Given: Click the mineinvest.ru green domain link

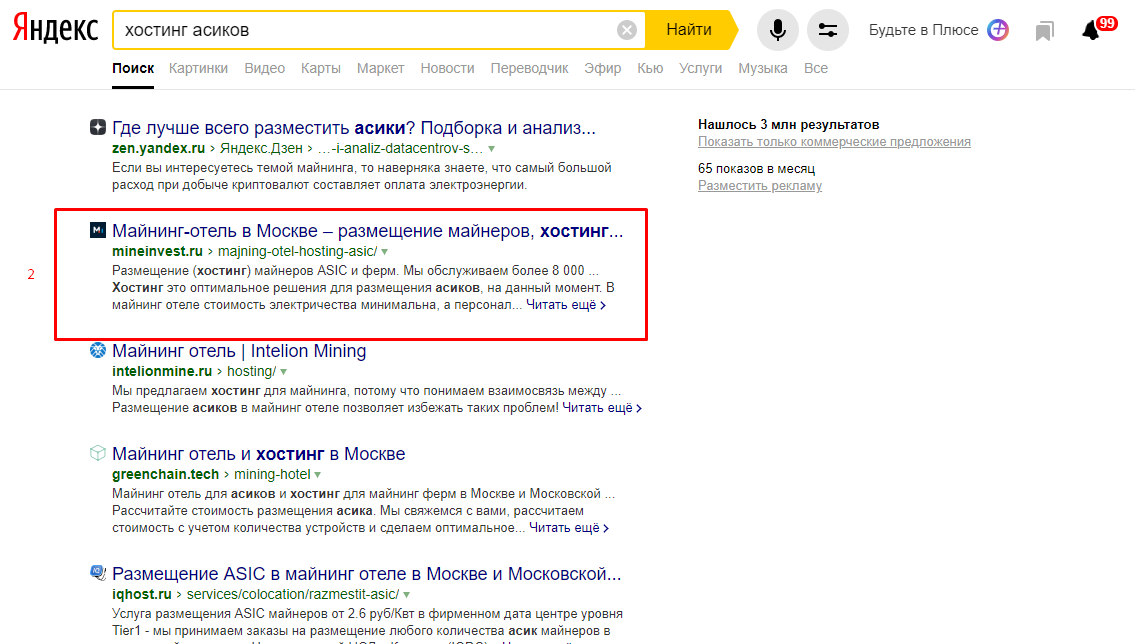Looking at the screenshot, I should point(157,251).
